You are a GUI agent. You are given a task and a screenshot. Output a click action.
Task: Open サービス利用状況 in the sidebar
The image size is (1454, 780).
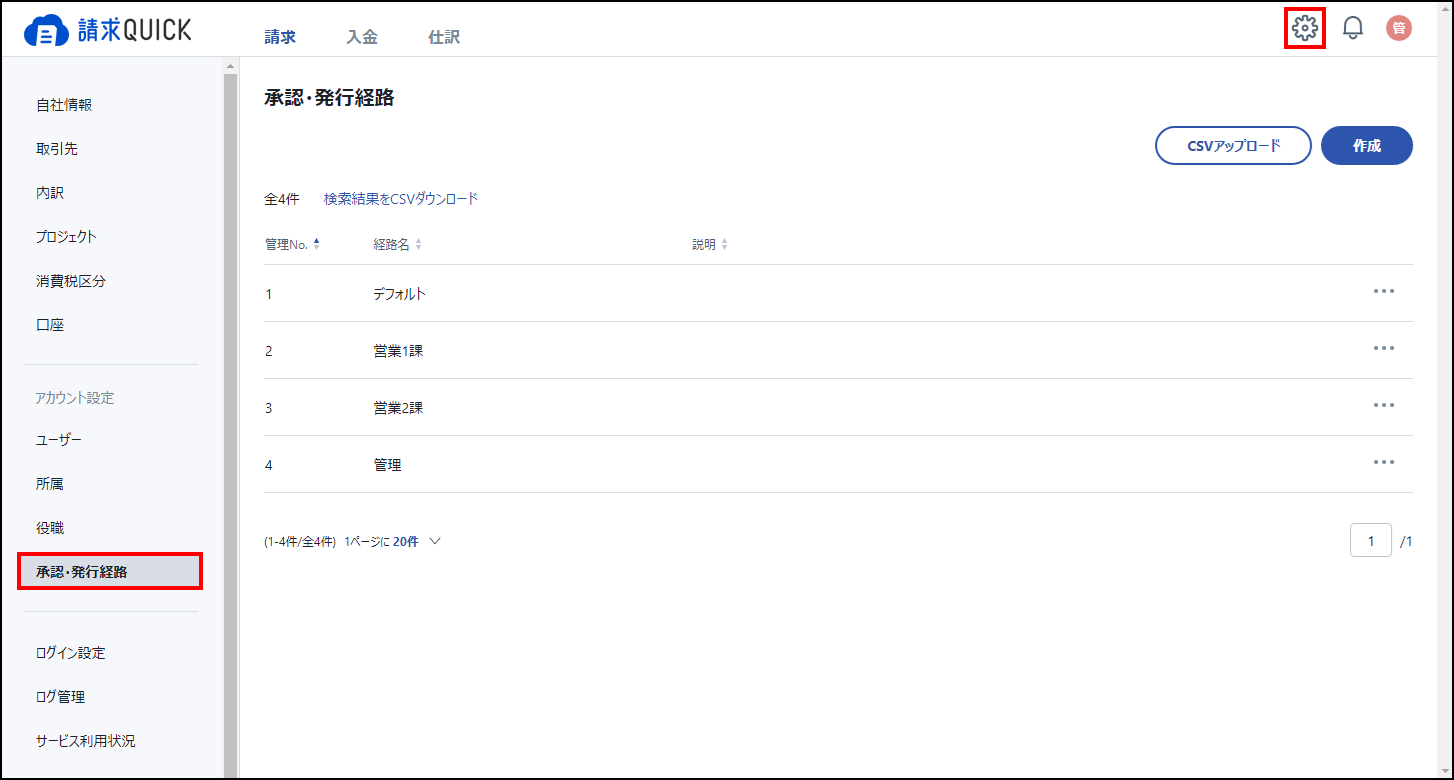pyautogui.click(x=86, y=741)
